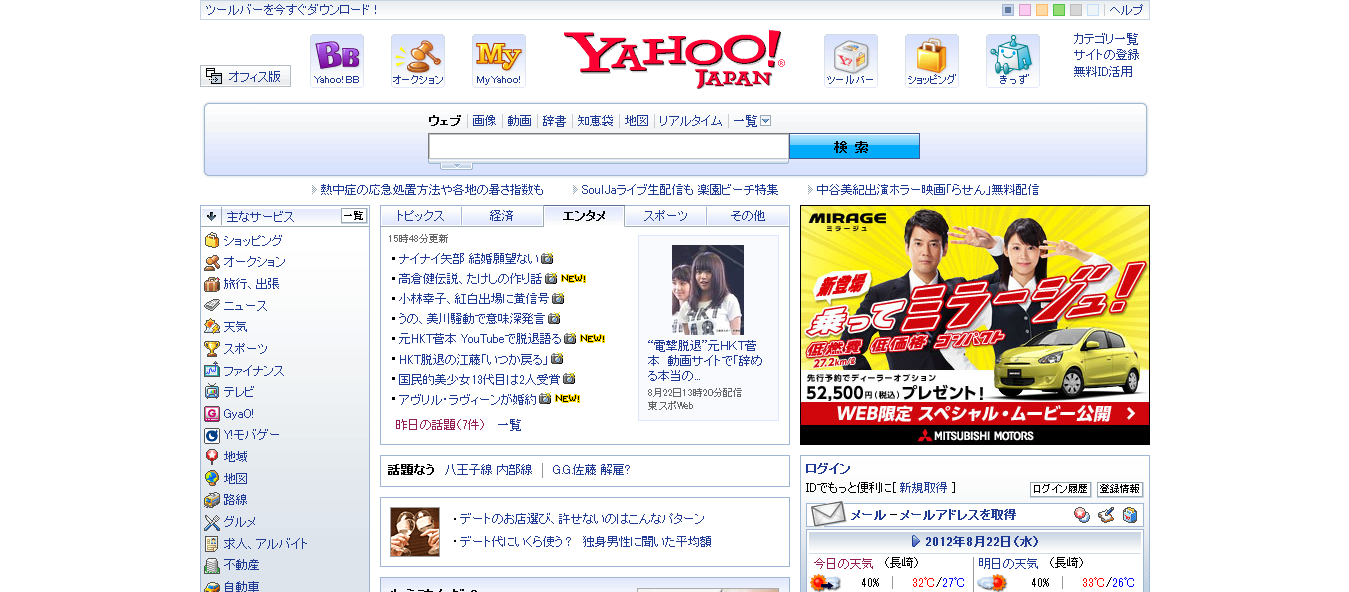The image size is (1349, 592).
Task: Select the orange theme color swatch
Action: [x=1042, y=10]
